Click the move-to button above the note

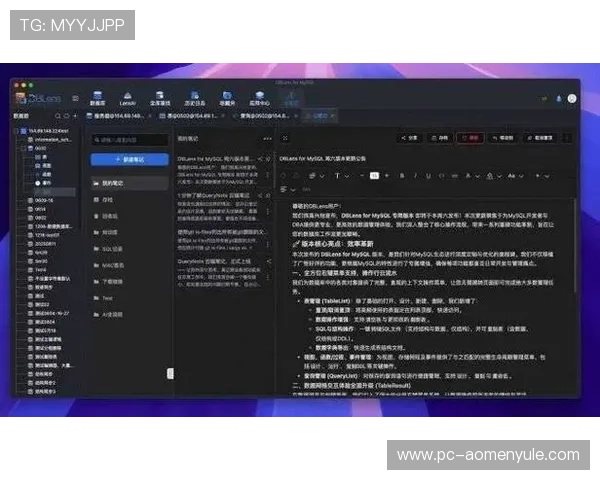pos(503,138)
